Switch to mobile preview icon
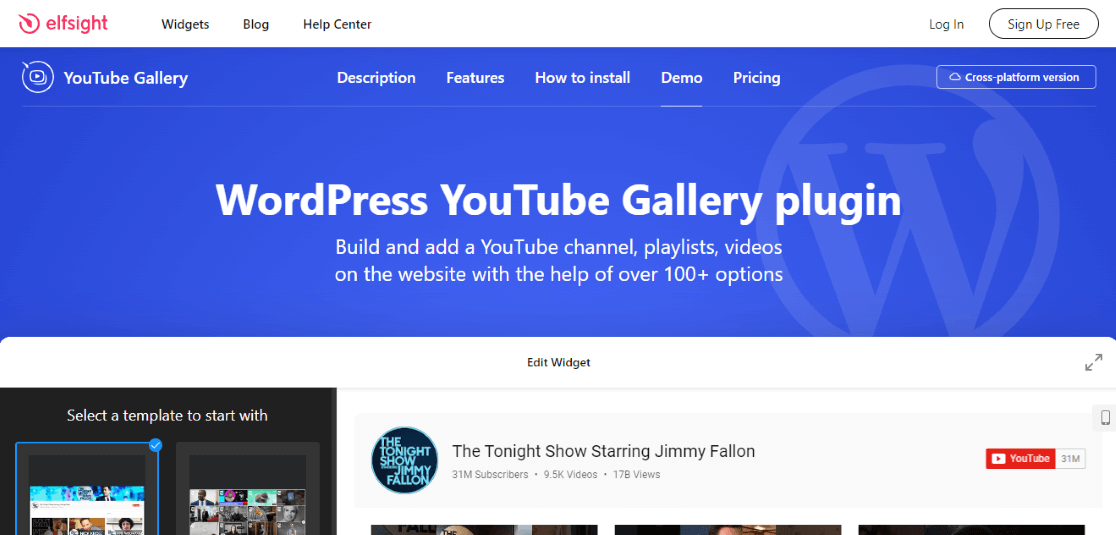The height and width of the screenshot is (535, 1116). [1105, 417]
